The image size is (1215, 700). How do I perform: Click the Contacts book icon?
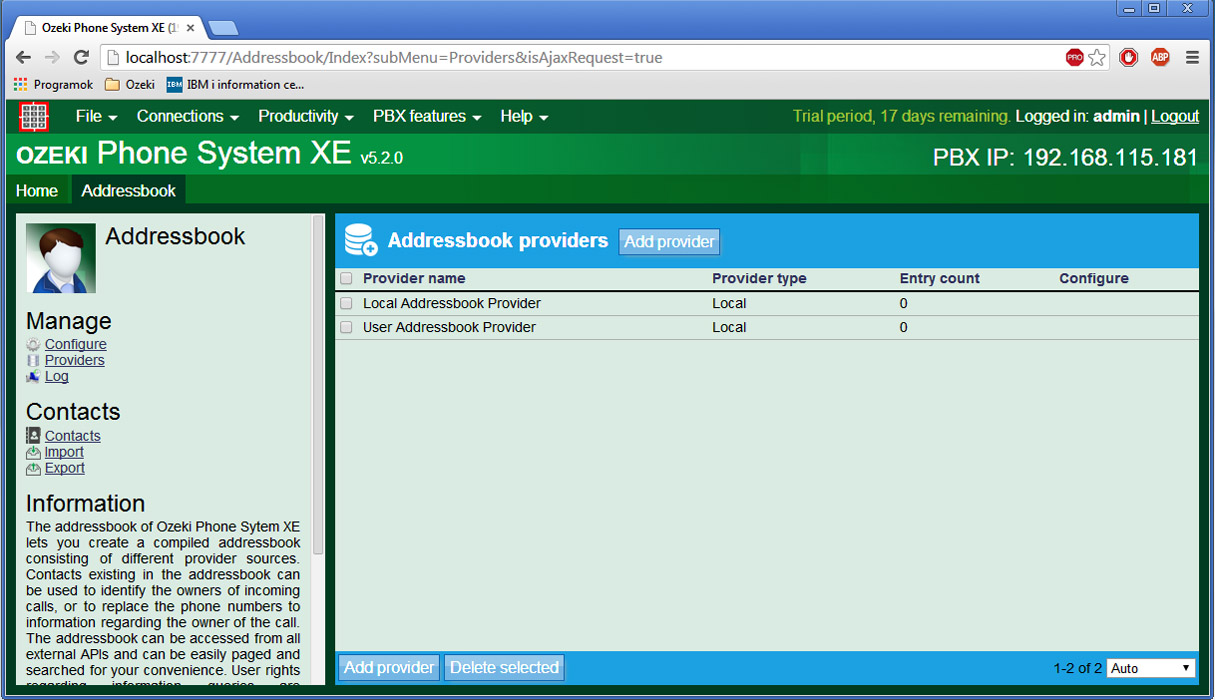coord(34,436)
